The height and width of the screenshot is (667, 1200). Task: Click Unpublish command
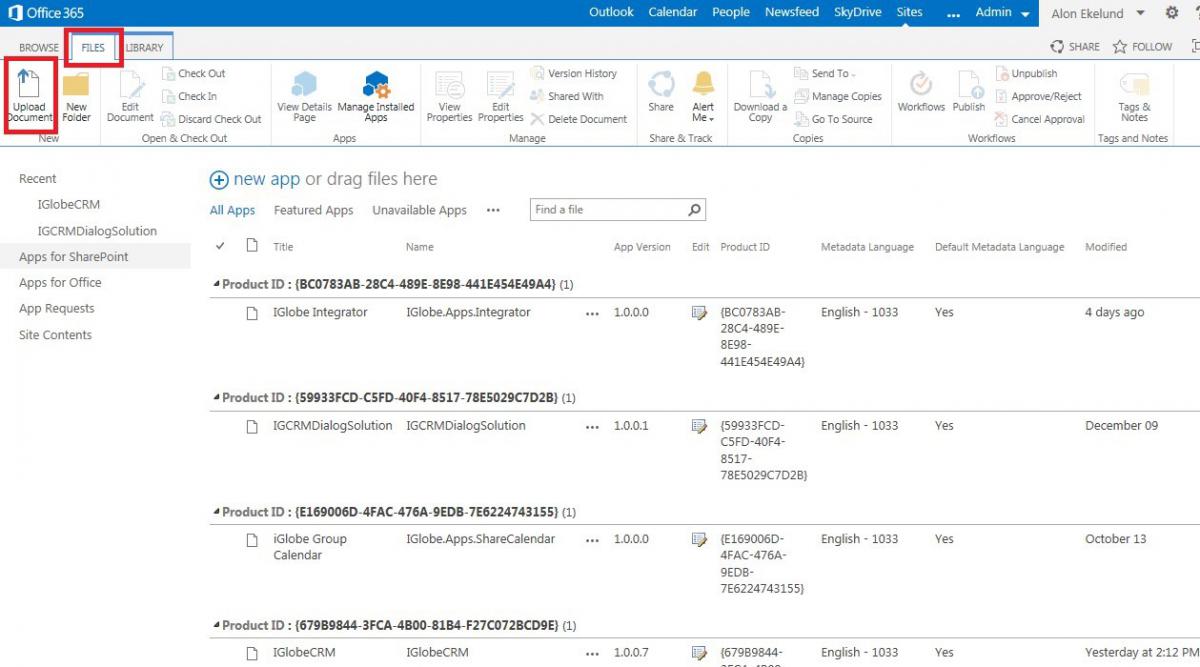click(1026, 73)
